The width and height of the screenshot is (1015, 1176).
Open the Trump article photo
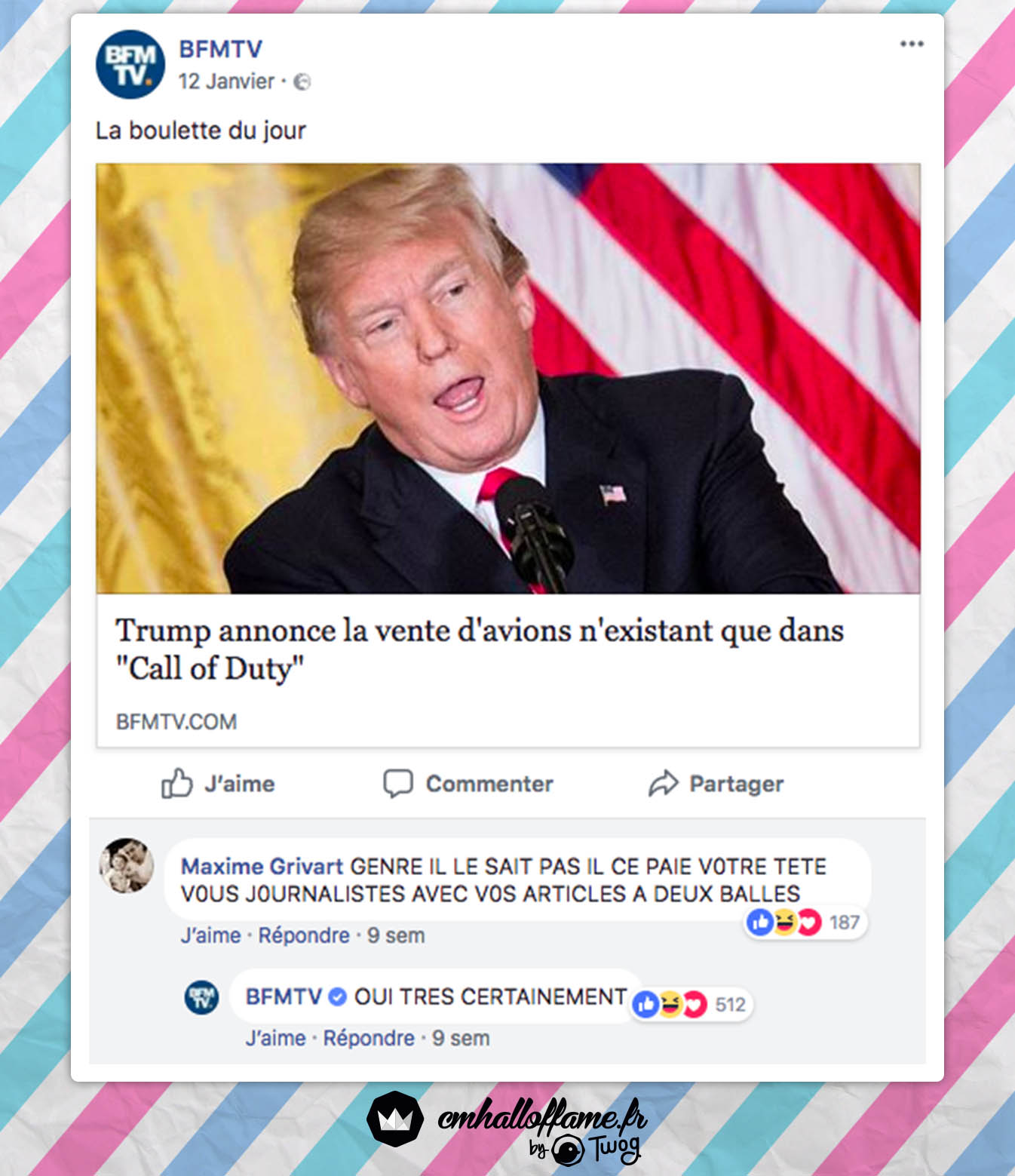(x=507, y=378)
